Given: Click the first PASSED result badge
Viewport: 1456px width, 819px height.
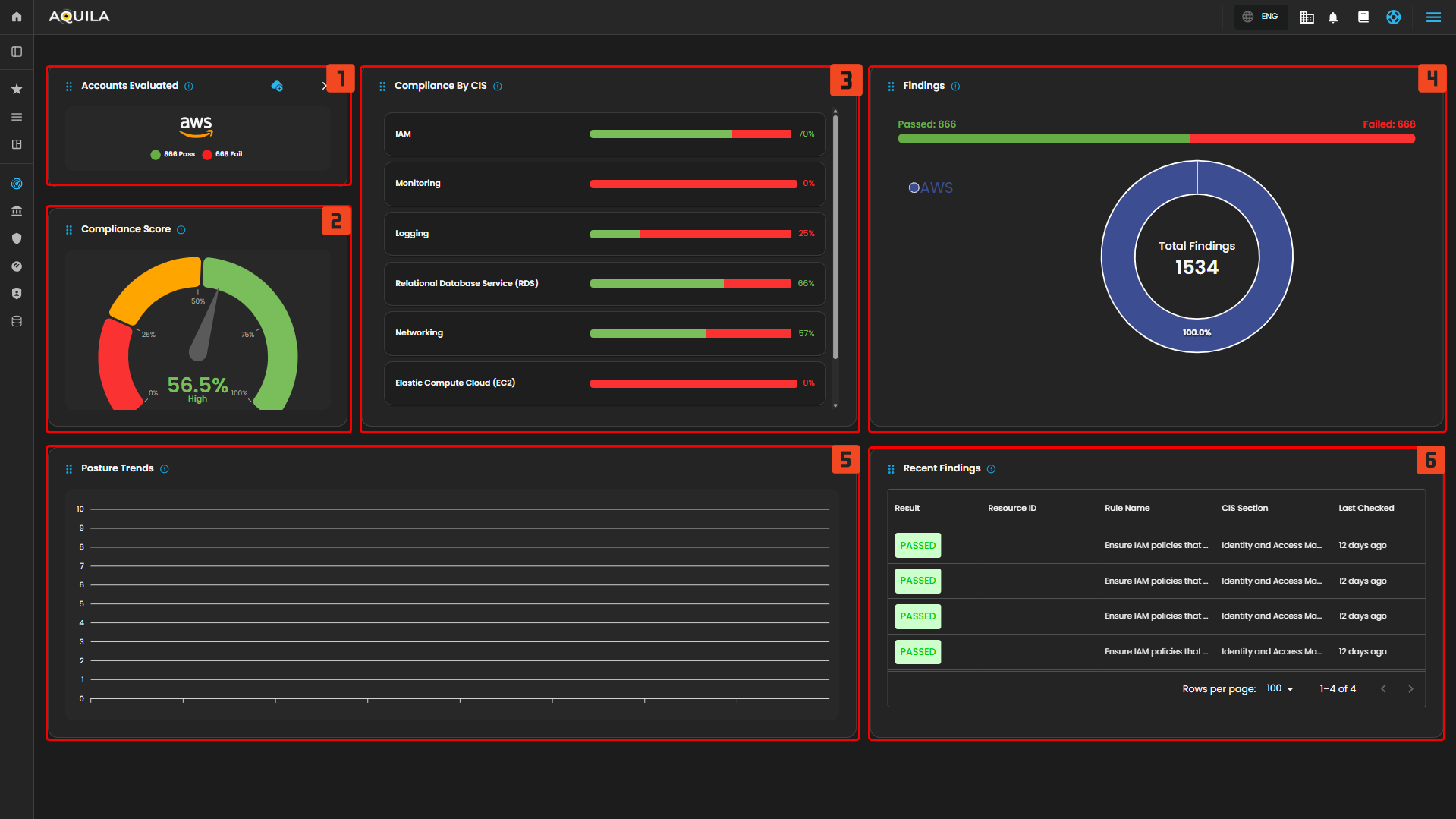Looking at the screenshot, I should pos(917,546).
